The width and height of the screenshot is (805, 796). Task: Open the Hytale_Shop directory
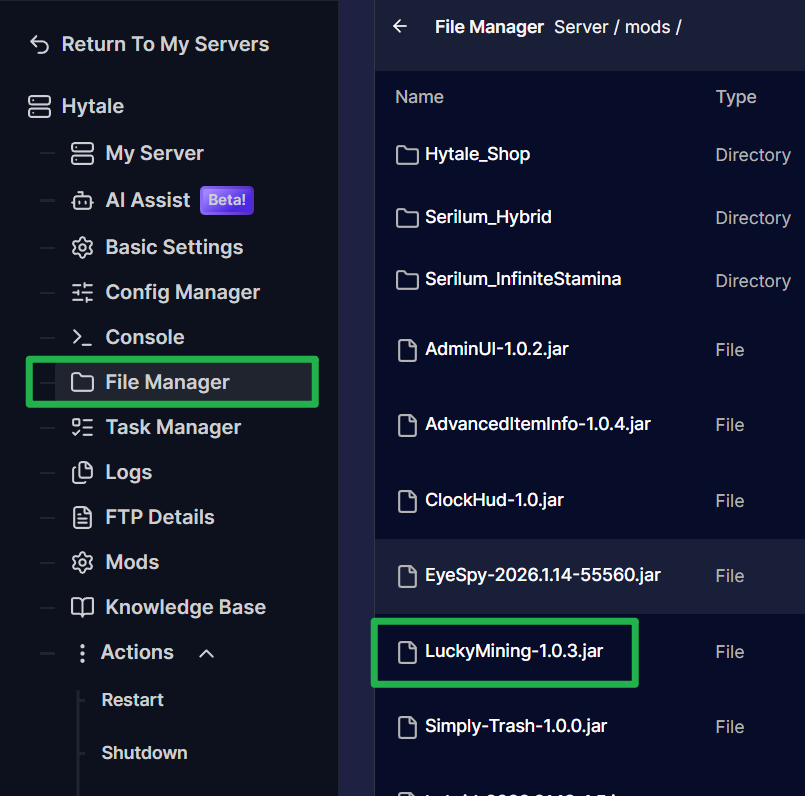coord(477,155)
